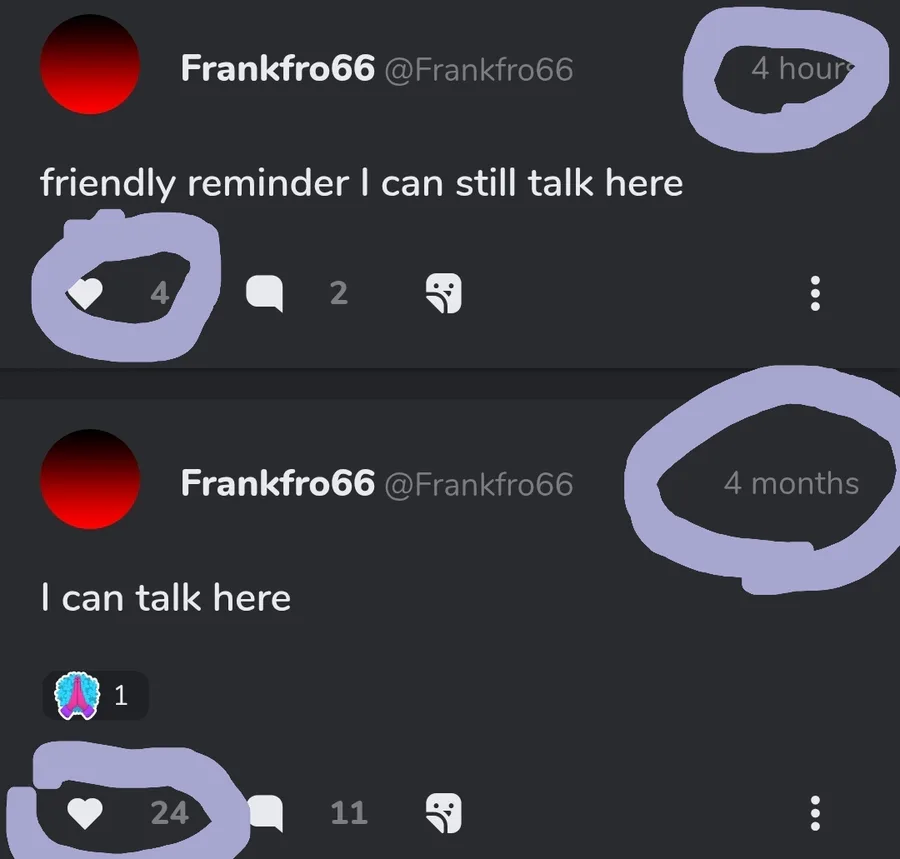Like the "friendly reminder" post with heart
Screen dimensions: 900x859
(x=85, y=293)
